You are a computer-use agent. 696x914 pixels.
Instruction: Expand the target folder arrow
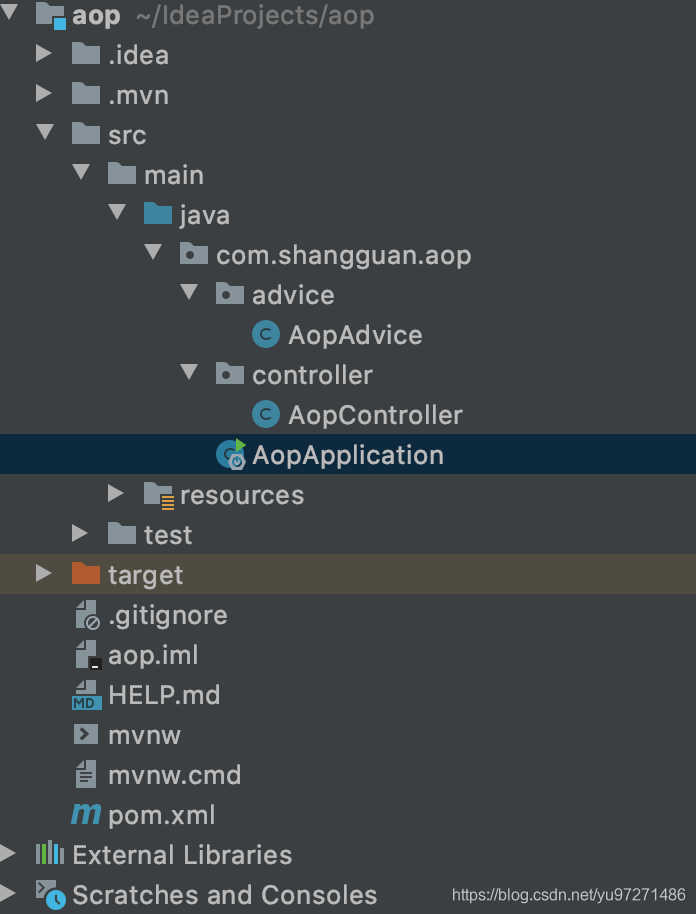[x=43, y=574]
